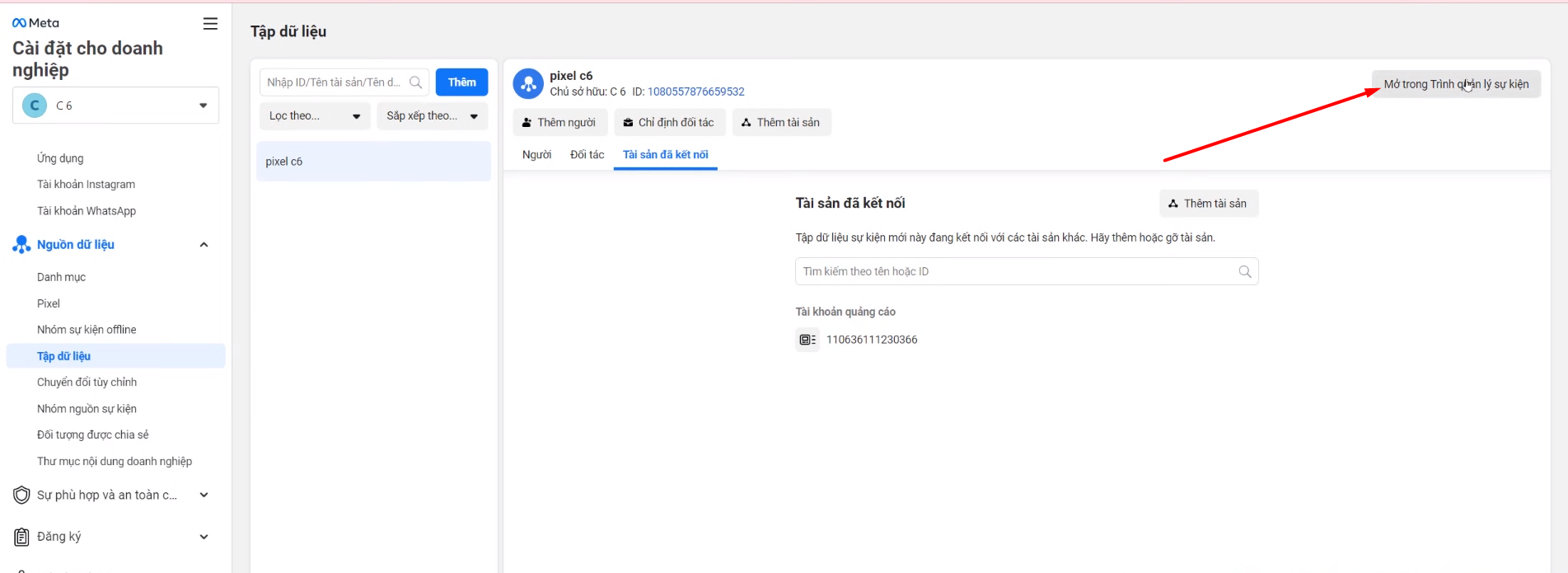Click the pixel c6 dataset avatar icon
This screenshot has width=1568, height=573.
pyautogui.click(x=528, y=83)
